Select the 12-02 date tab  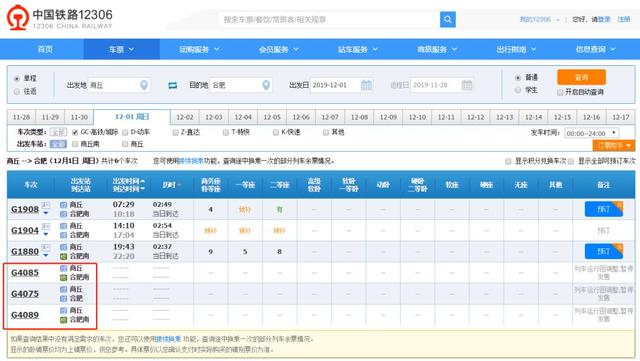[x=185, y=117]
